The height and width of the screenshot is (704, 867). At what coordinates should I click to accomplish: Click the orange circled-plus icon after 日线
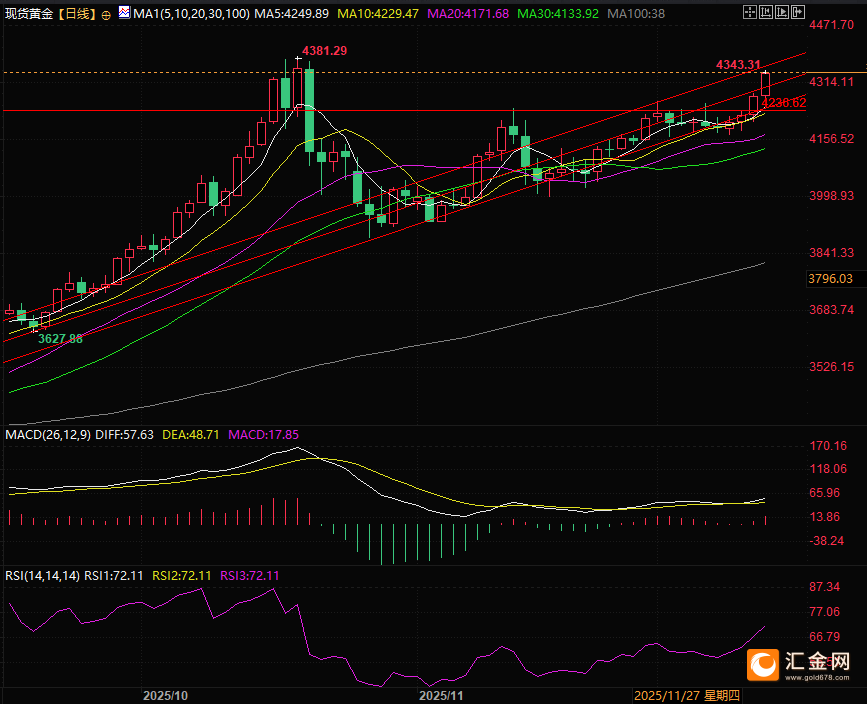pyautogui.click(x=106, y=15)
